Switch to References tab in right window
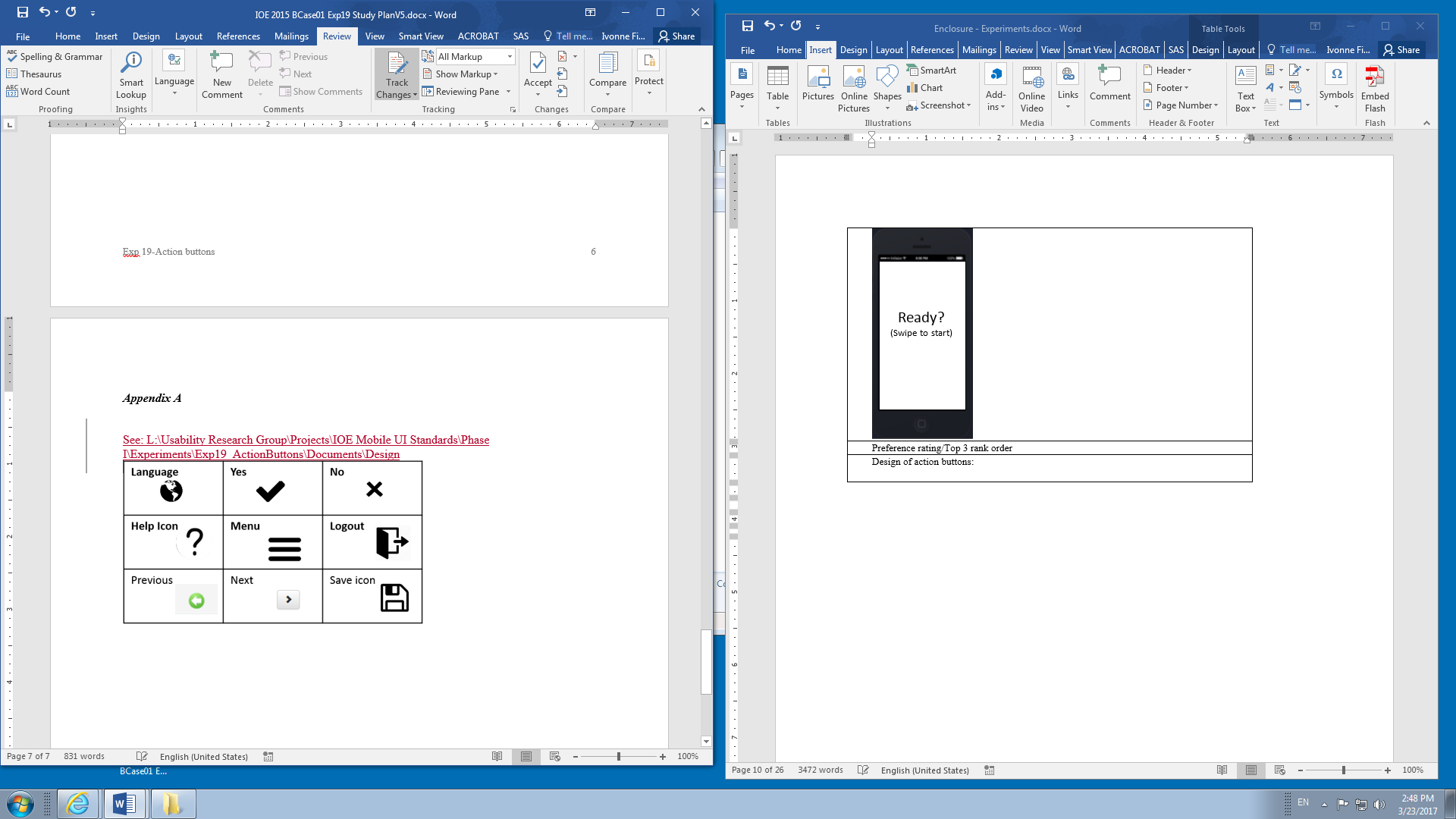Screen dimensions: 1456x819 click(x=931, y=50)
